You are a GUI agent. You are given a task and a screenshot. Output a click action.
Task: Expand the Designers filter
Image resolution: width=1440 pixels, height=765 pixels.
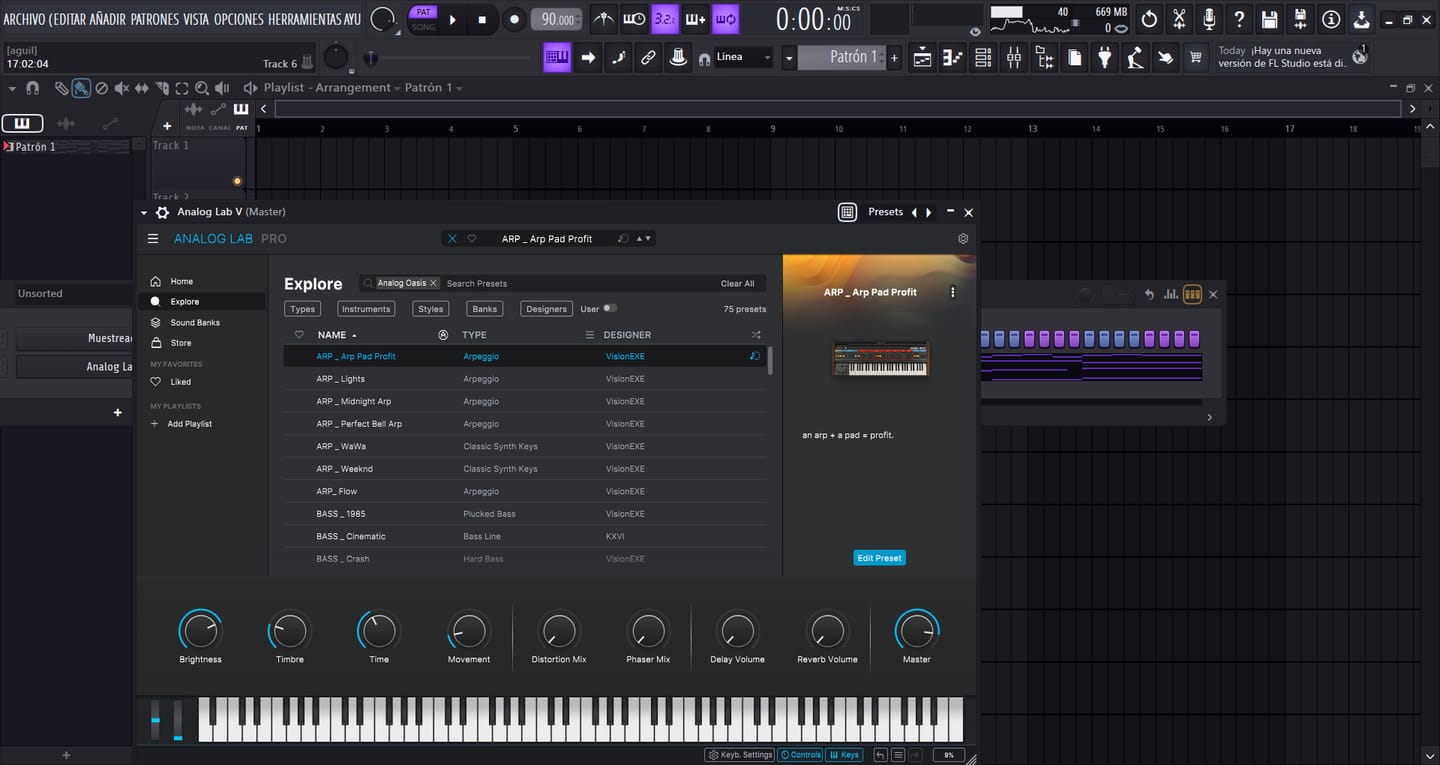[x=546, y=309]
